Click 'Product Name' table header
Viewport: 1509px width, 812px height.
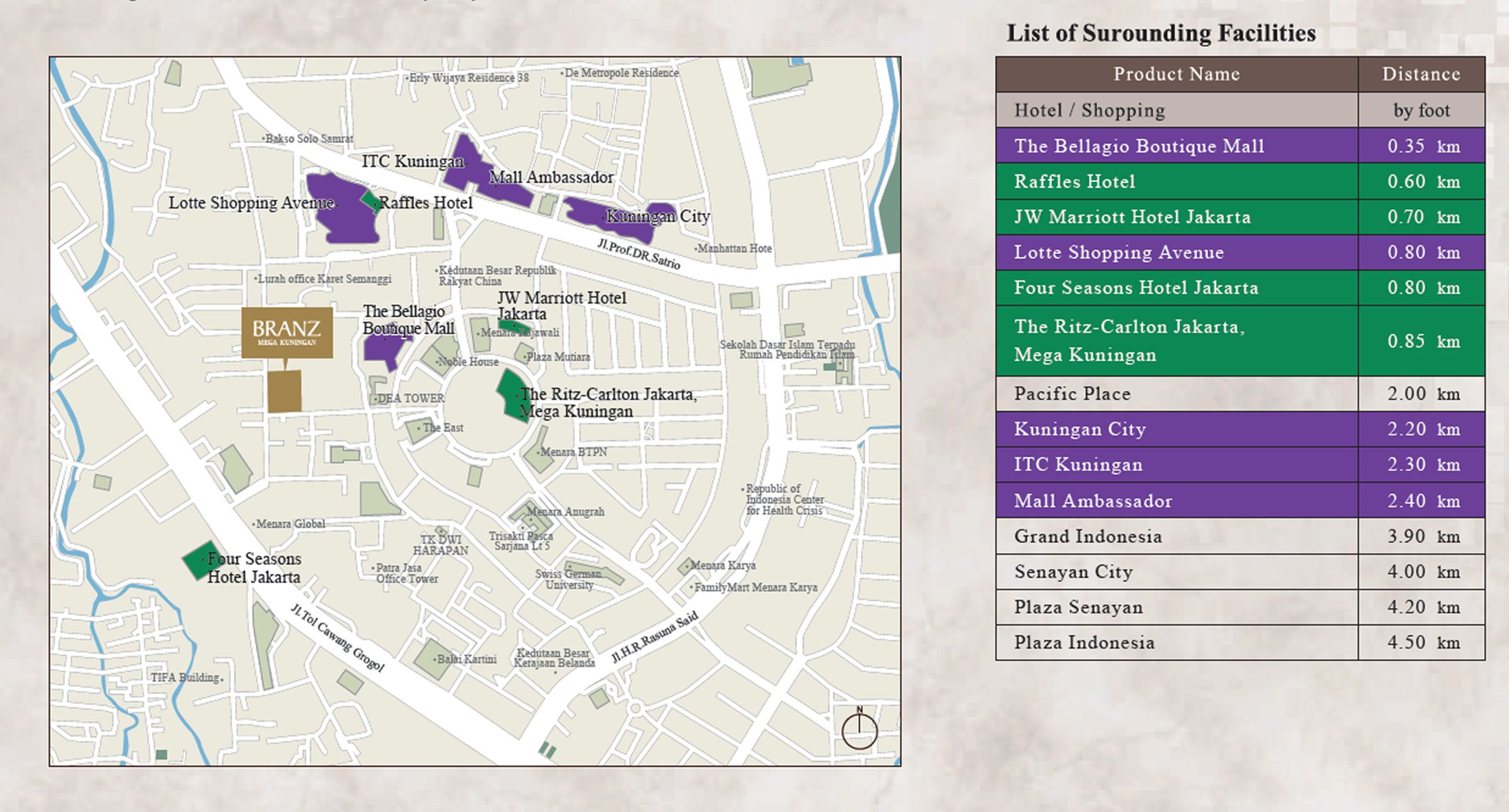1177,74
